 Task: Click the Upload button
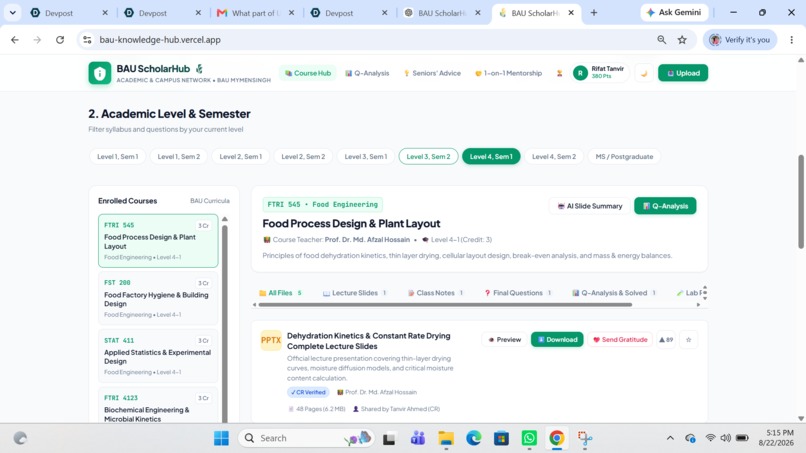click(683, 73)
